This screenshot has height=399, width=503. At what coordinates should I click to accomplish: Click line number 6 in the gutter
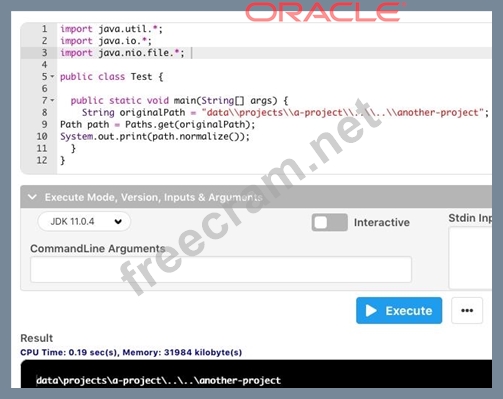pos(45,89)
